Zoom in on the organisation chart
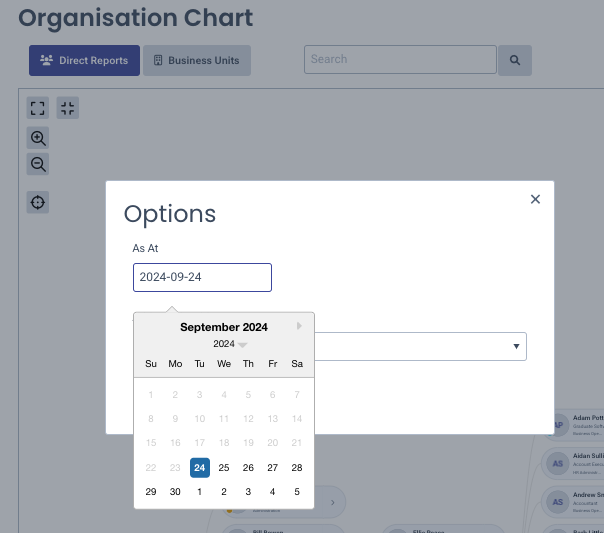 point(37,138)
